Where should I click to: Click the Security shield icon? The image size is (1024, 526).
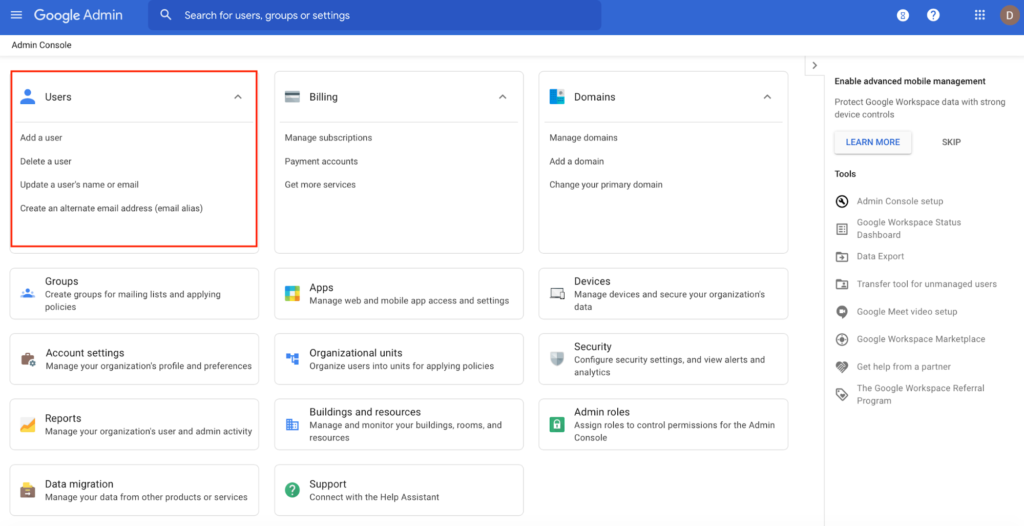pyautogui.click(x=556, y=359)
